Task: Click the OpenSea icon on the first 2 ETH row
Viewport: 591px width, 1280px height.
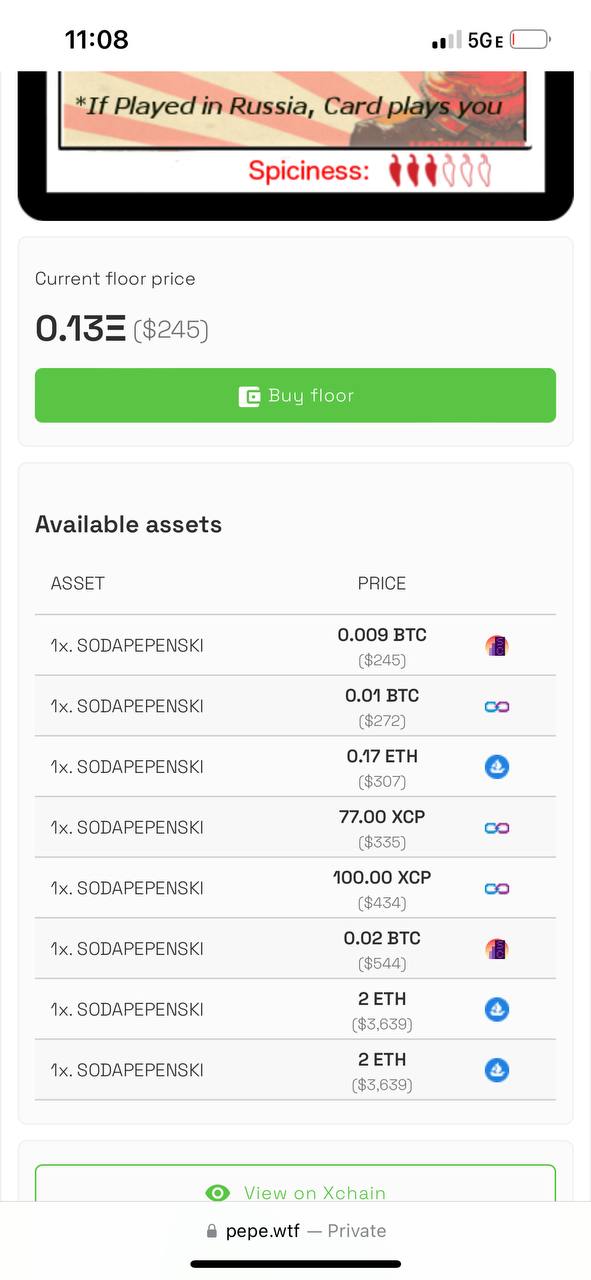Action: point(497,1010)
